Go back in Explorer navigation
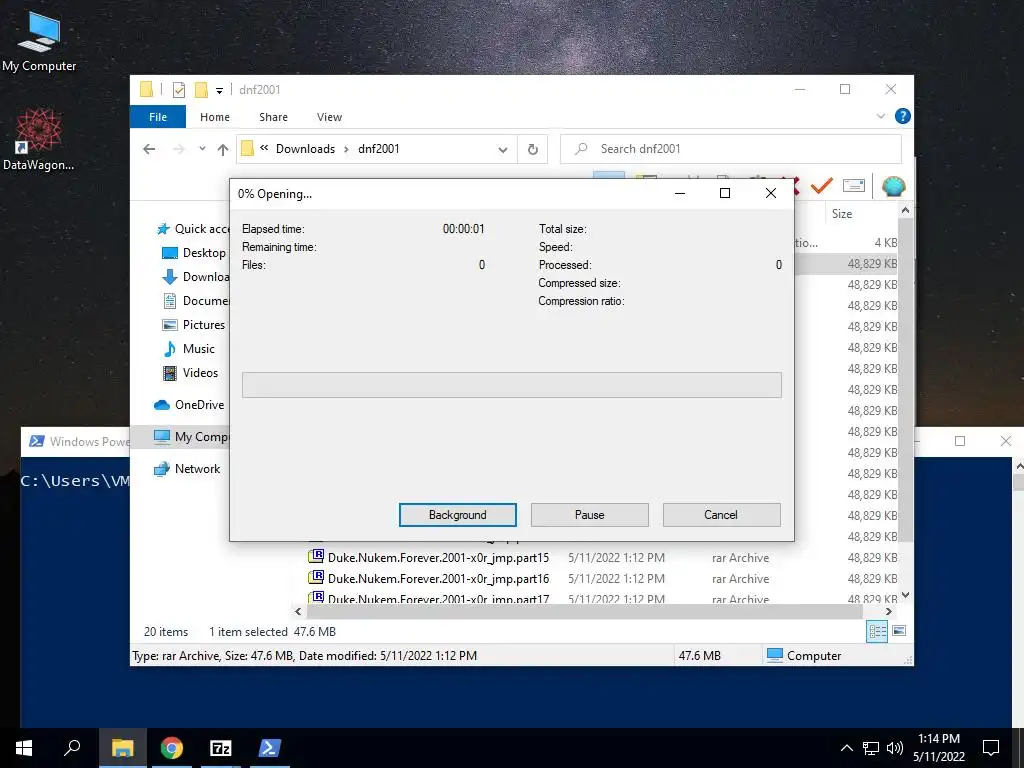Viewport: 1024px width, 768px height. (x=149, y=149)
